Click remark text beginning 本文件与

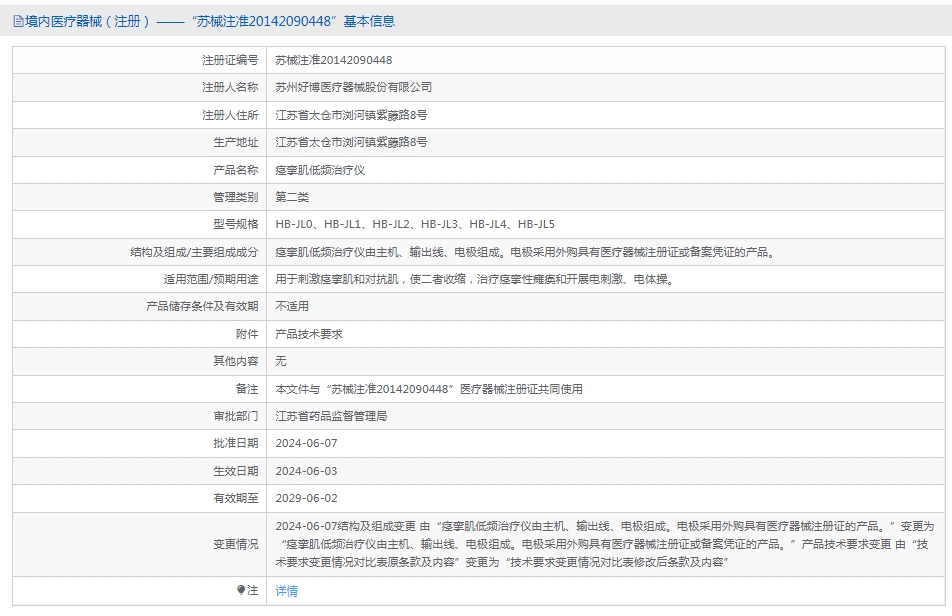point(429,389)
